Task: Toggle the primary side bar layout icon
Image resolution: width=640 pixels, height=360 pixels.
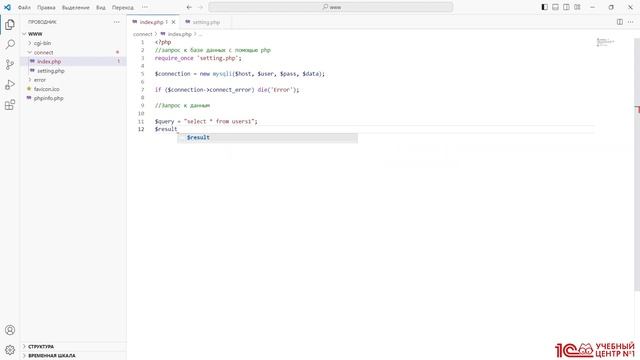Action: [544, 7]
